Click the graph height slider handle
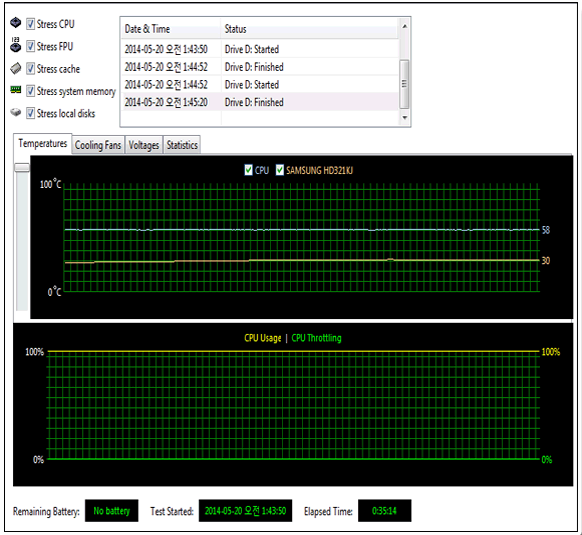 (x=22, y=167)
